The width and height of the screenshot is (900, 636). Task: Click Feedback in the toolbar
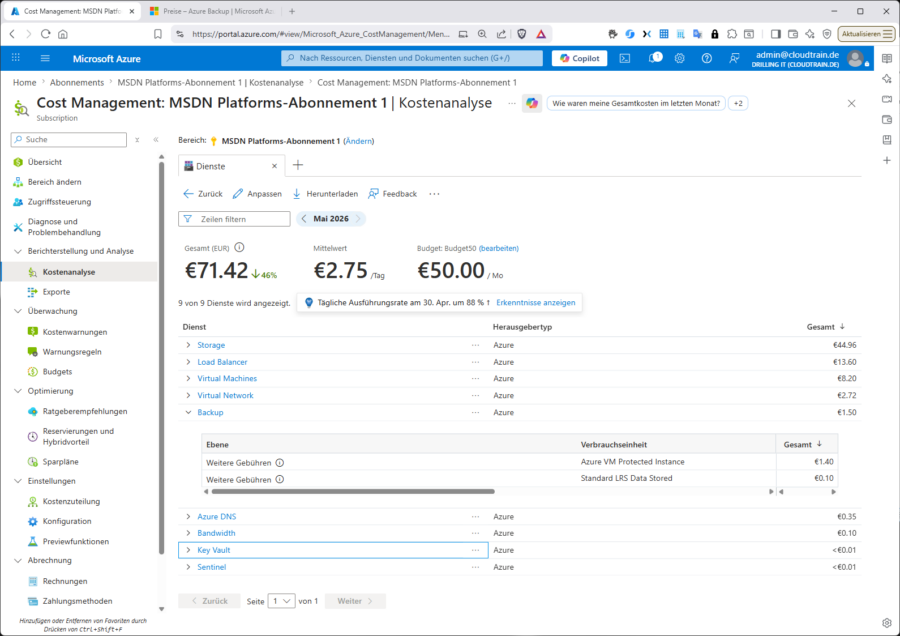(393, 194)
